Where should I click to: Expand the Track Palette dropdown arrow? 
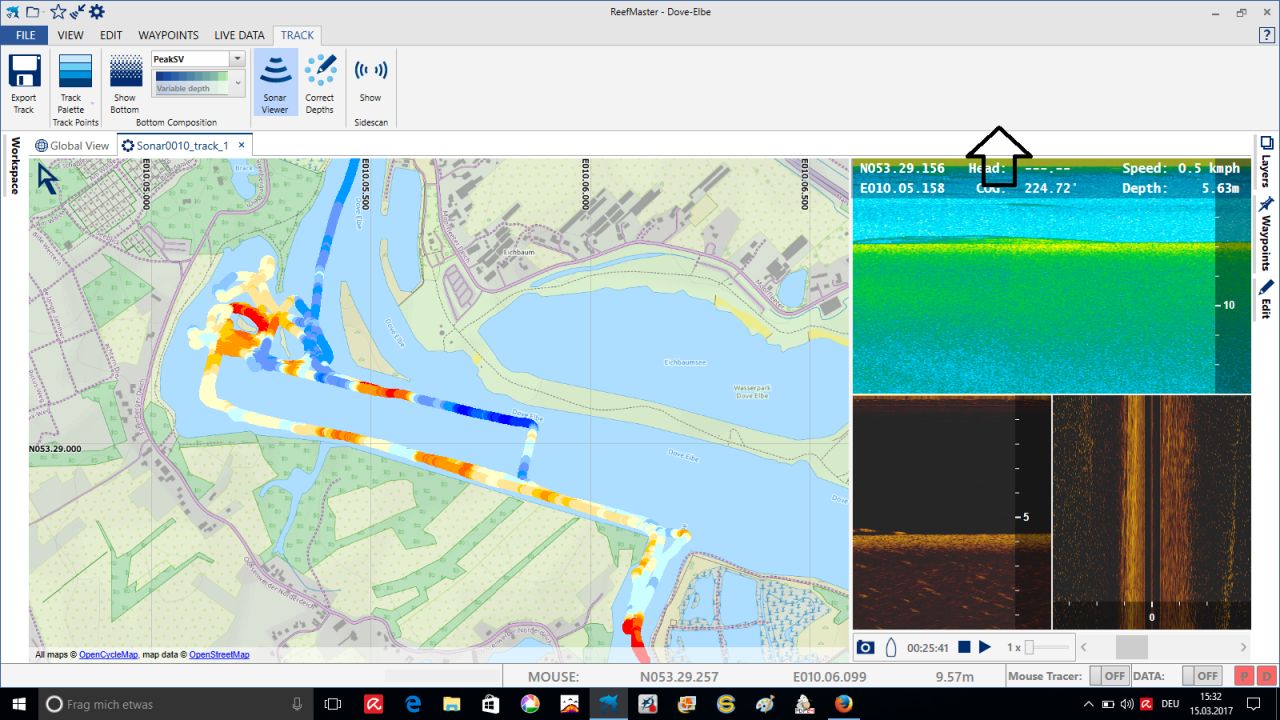(93, 103)
